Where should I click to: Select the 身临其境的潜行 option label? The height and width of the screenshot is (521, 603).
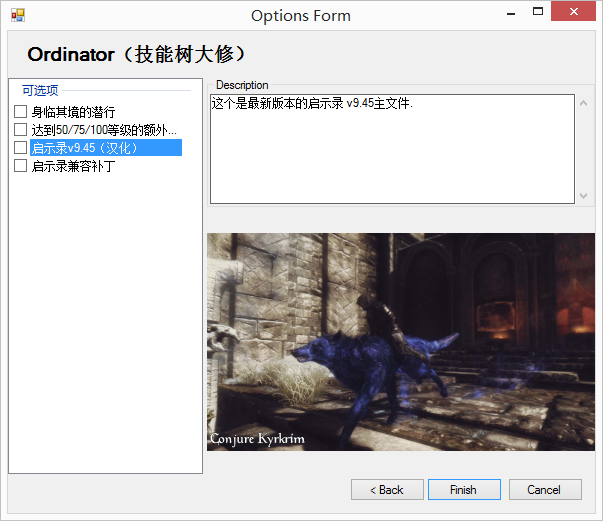pyautogui.click(x=73, y=112)
